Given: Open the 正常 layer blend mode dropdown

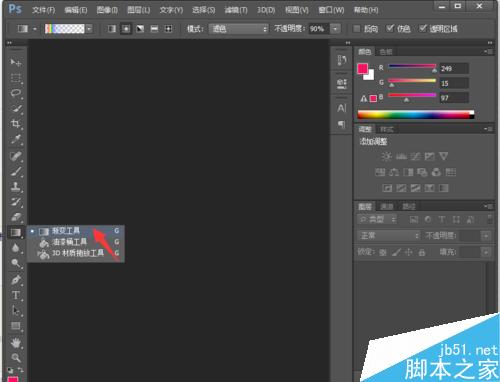Looking at the screenshot, I should click(x=389, y=236).
